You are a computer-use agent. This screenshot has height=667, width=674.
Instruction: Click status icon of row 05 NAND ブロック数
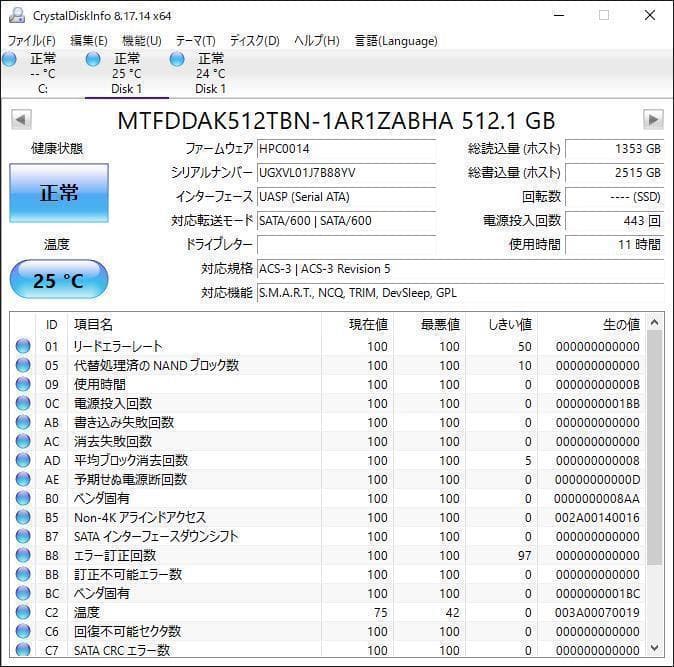(x=23, y=365)
